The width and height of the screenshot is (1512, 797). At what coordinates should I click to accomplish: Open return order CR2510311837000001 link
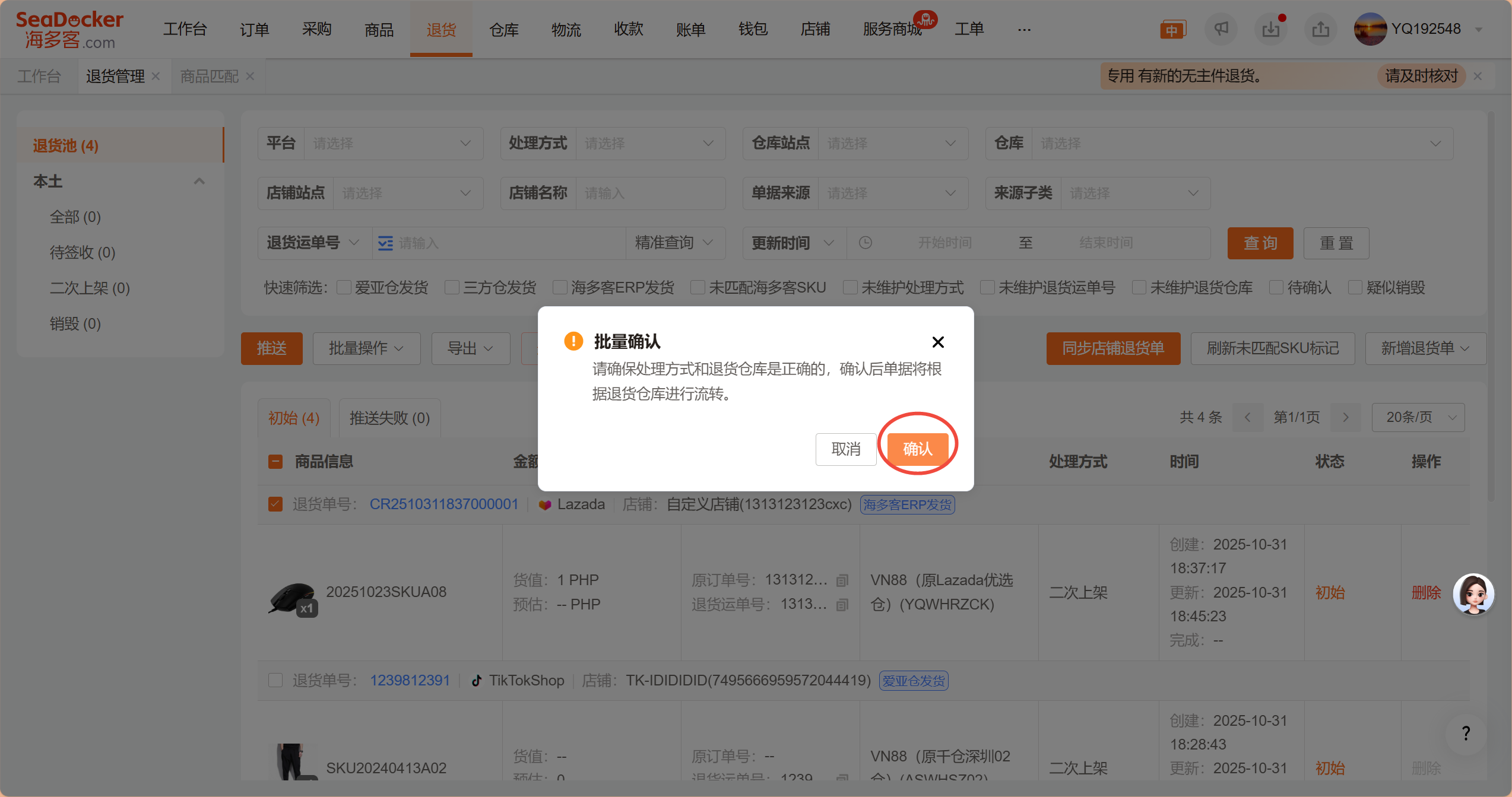(443, 504)
